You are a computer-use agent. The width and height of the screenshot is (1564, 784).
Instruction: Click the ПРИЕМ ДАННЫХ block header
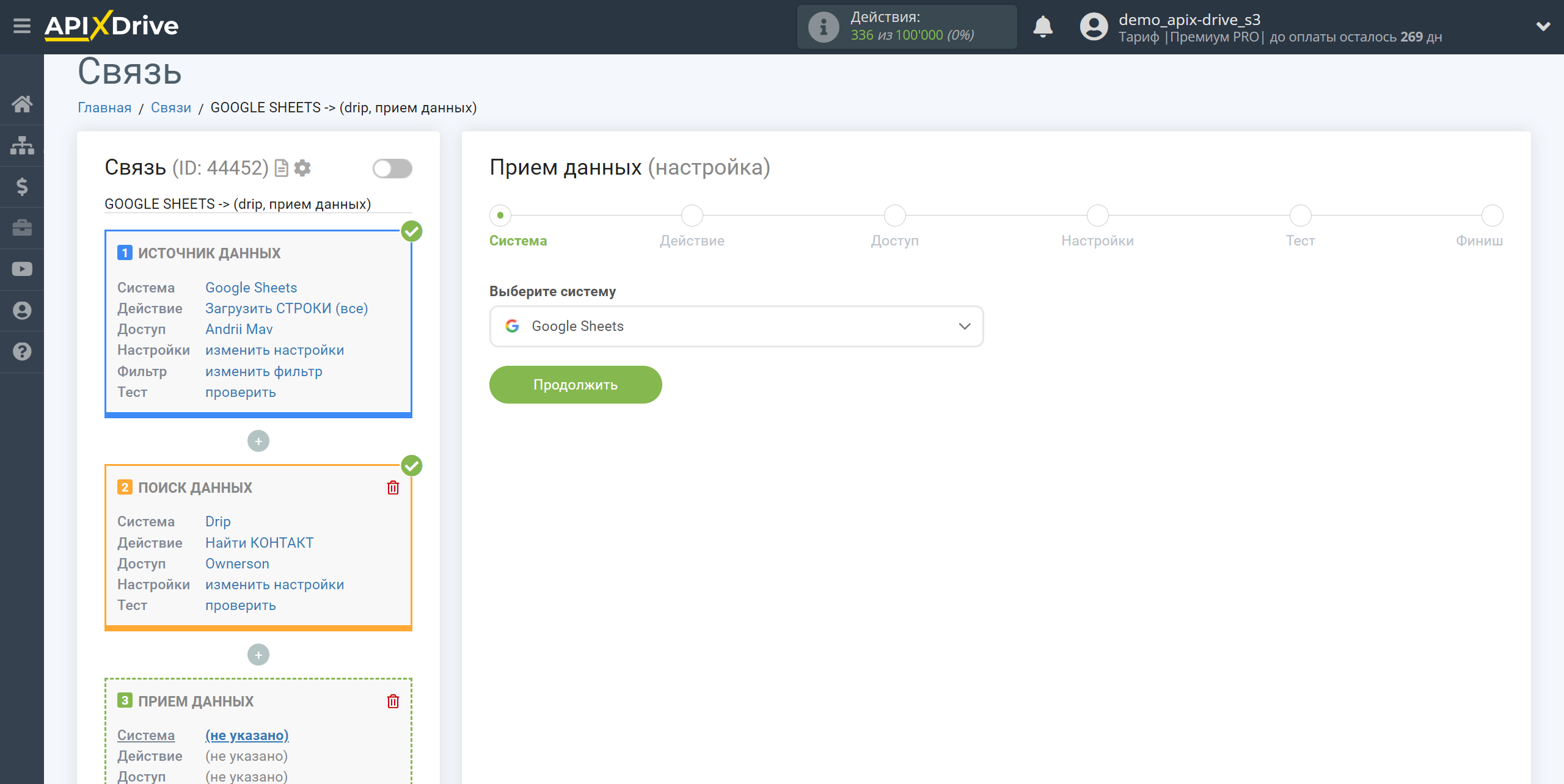point(195,701)
